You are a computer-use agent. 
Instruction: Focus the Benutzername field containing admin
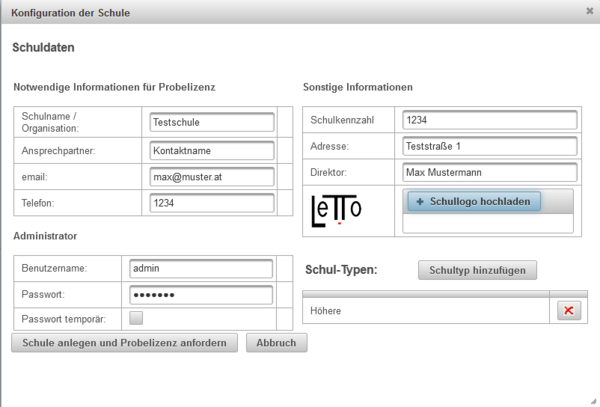pos(200,269)
